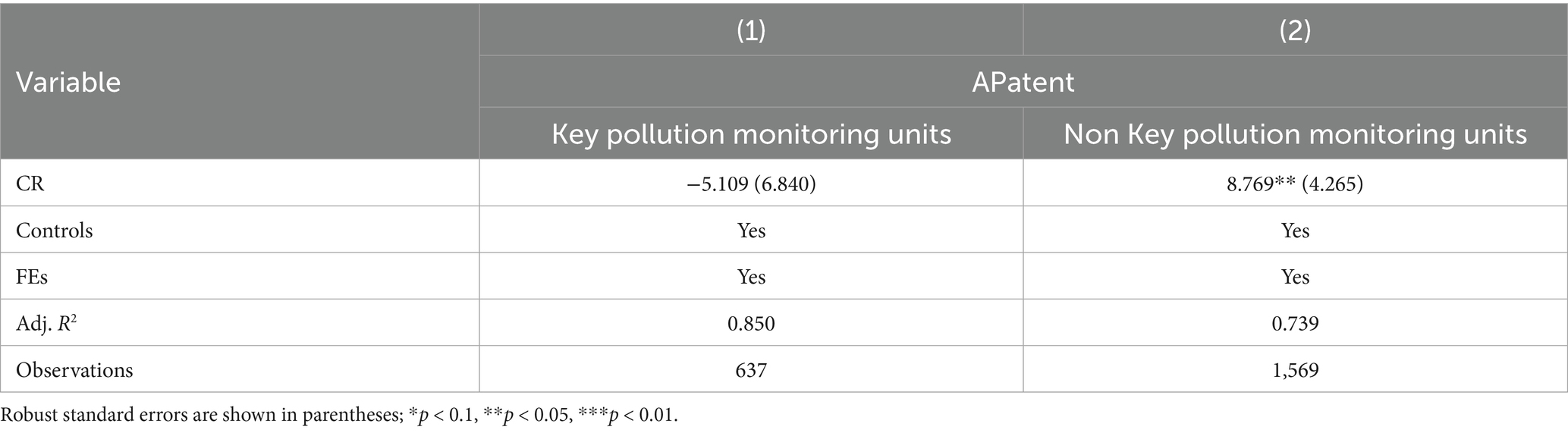Click the −5.109 (6.840) coefficient cell
Viewport: 1568px width, 433px height.
(751, 184)
